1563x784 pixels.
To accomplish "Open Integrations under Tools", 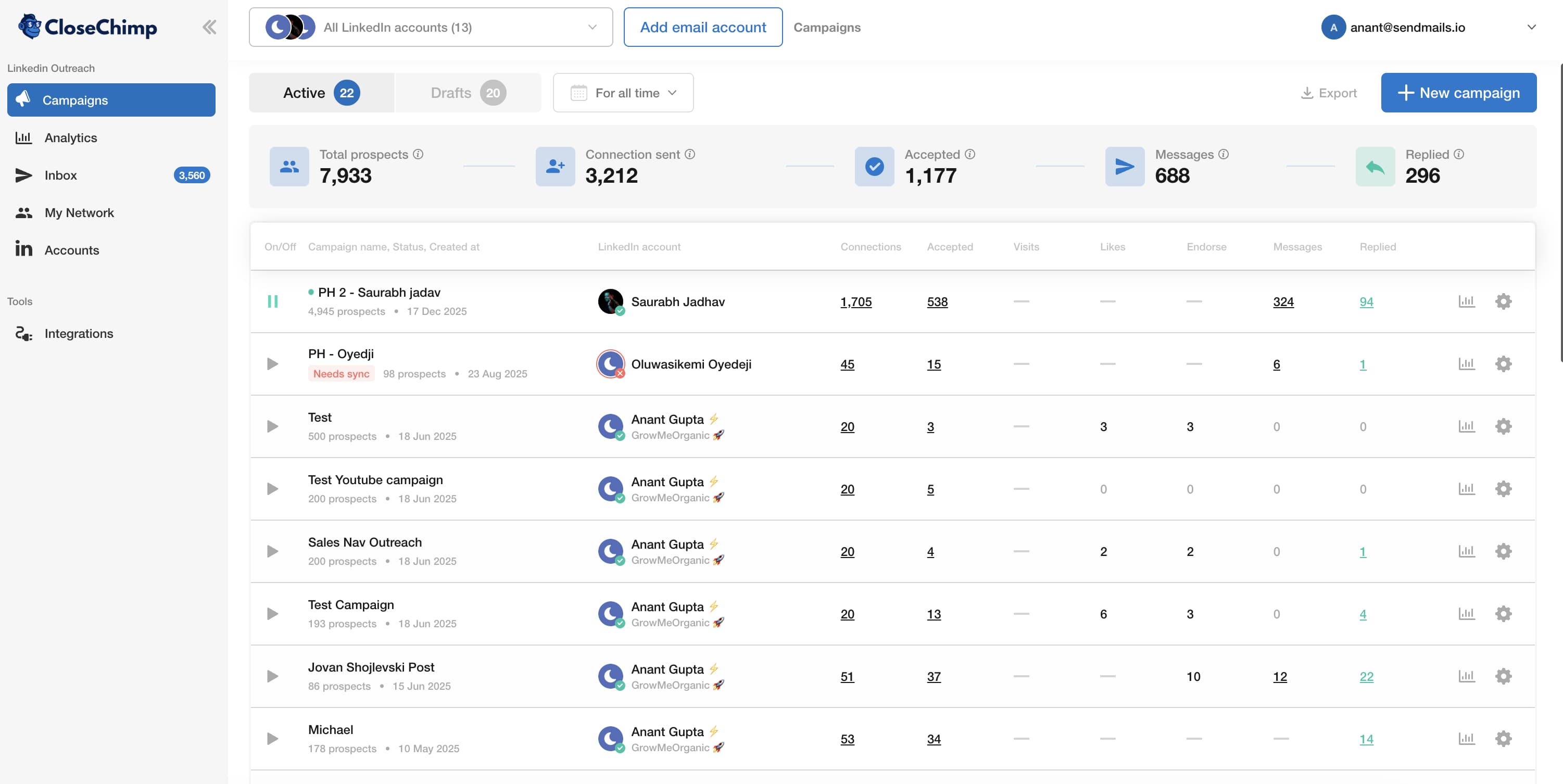I will pos(79,333).
